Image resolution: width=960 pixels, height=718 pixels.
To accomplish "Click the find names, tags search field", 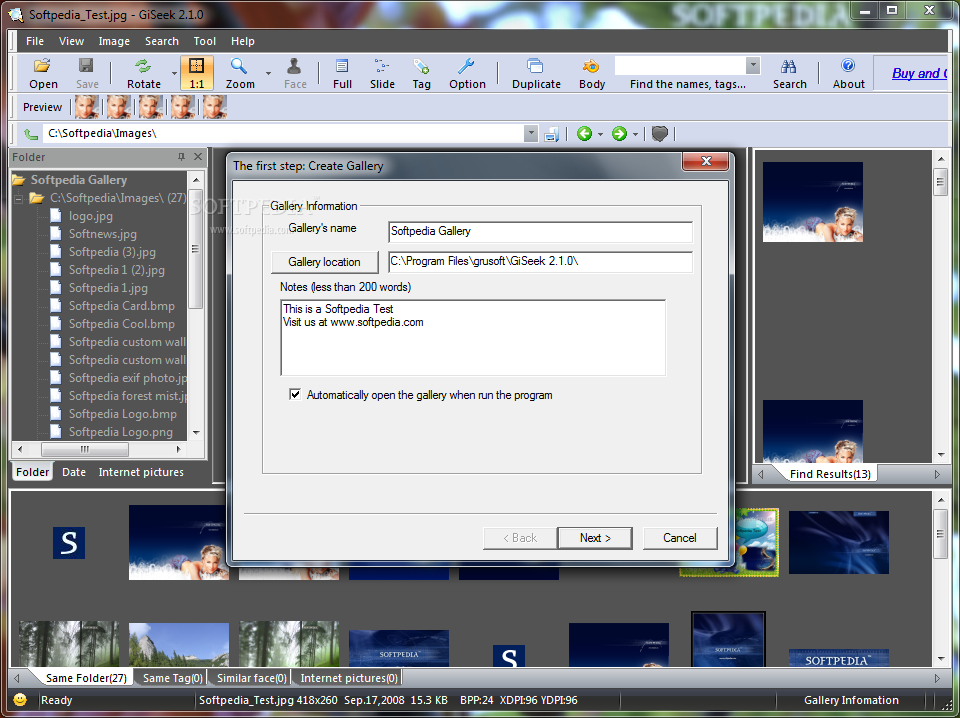I will coord(680,65).
